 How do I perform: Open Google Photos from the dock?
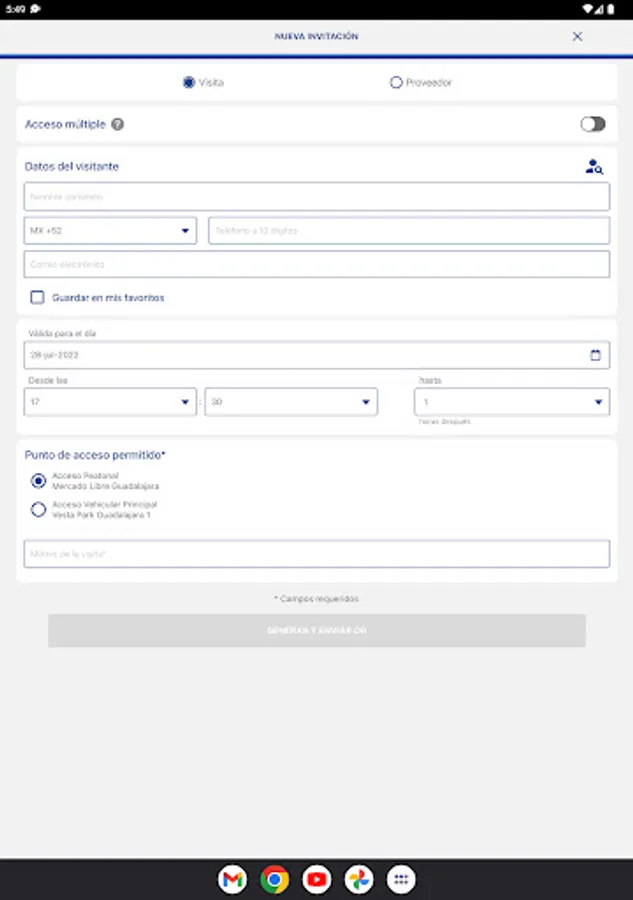359,879
